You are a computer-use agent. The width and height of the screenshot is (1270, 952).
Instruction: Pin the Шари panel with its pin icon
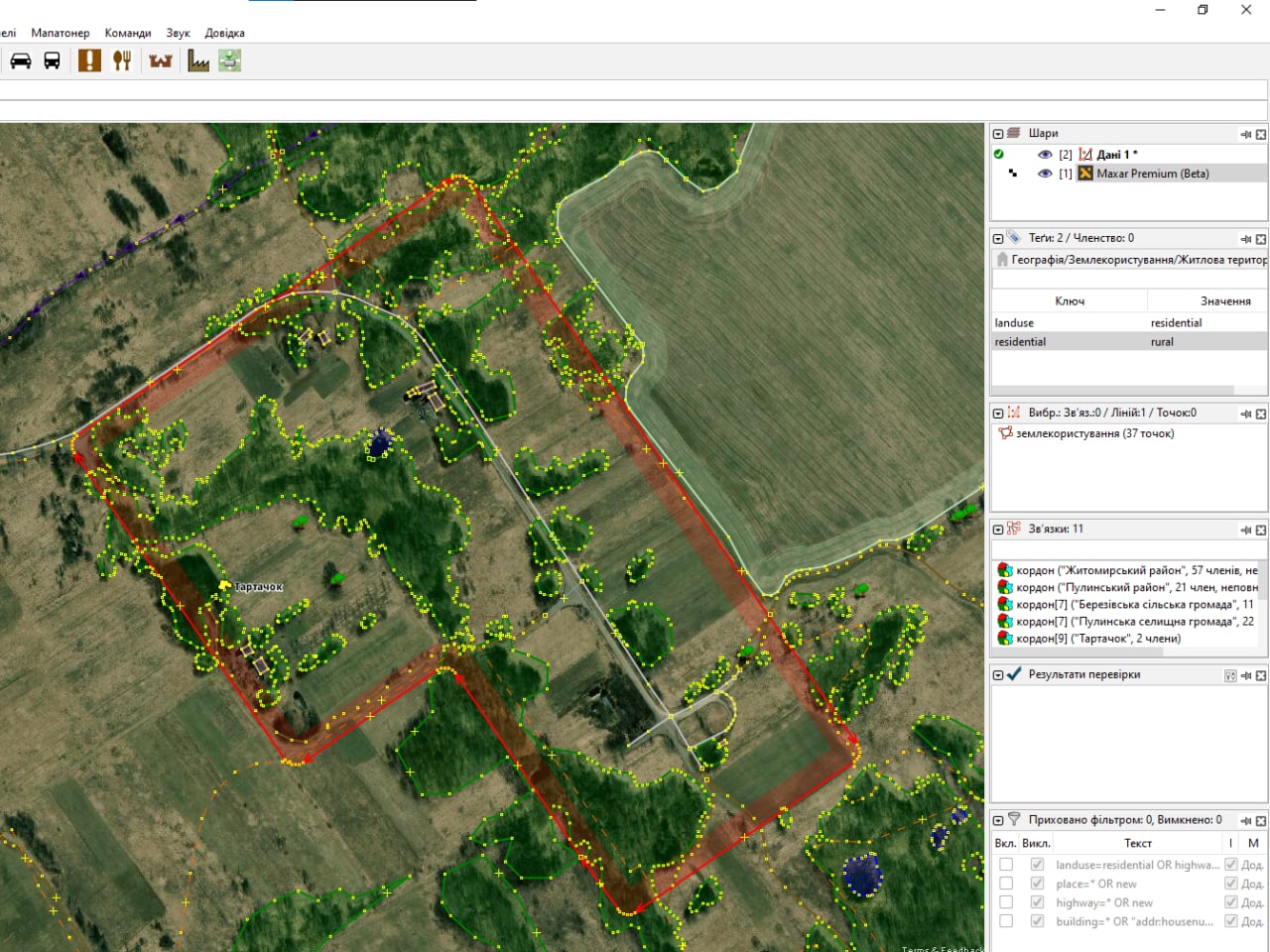pos(1245,134)
